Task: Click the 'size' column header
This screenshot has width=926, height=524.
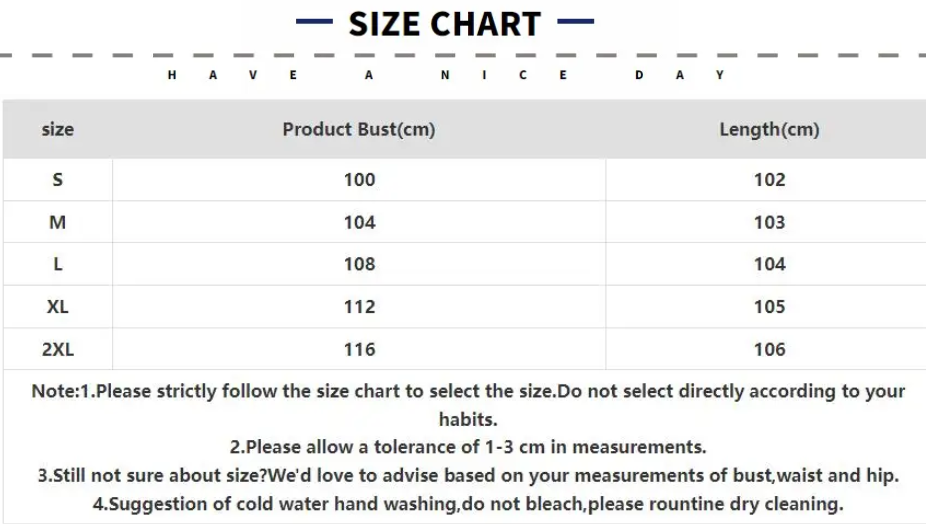Action: click(x=57, y=129)
